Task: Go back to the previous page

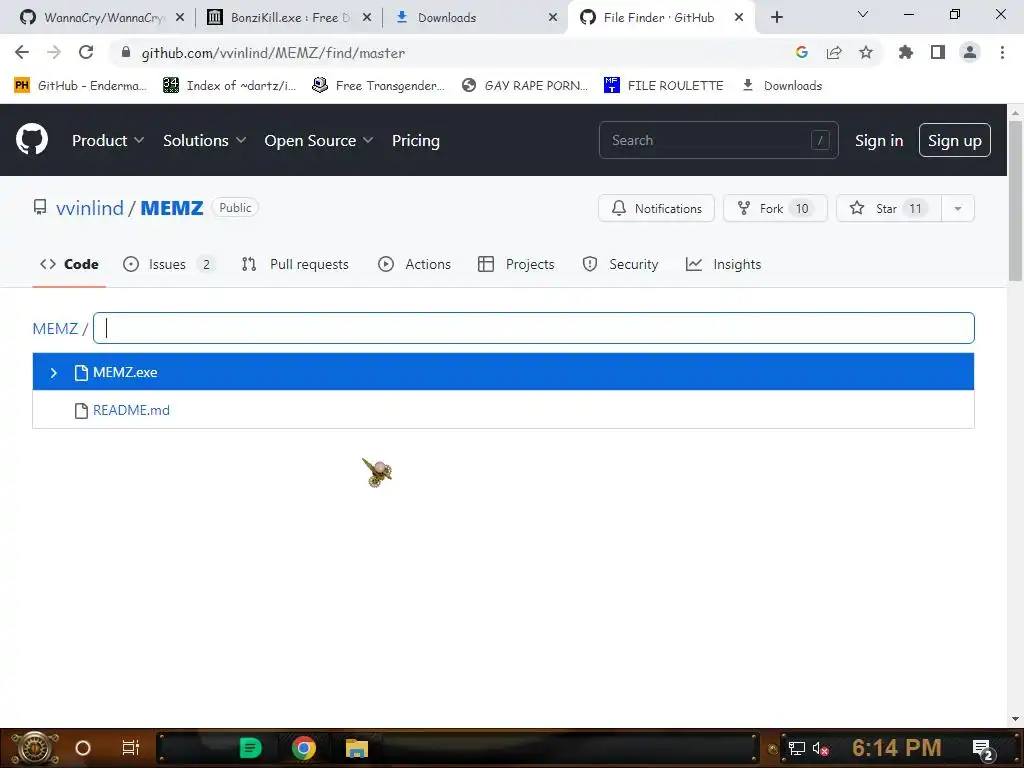Action: tap(22, 52)
